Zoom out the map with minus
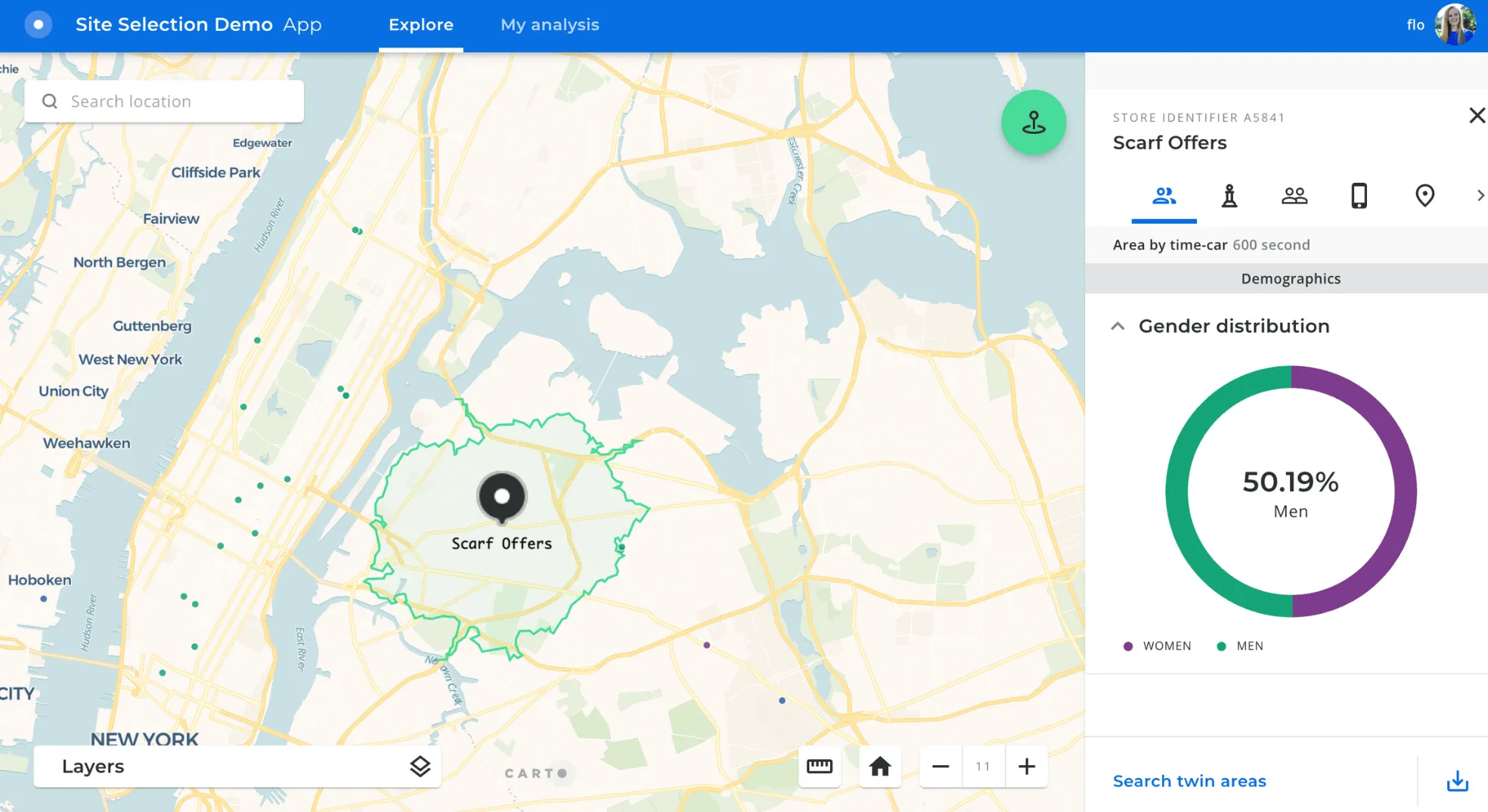Screen dimensions: 1488x812 [x=940, y=767]
